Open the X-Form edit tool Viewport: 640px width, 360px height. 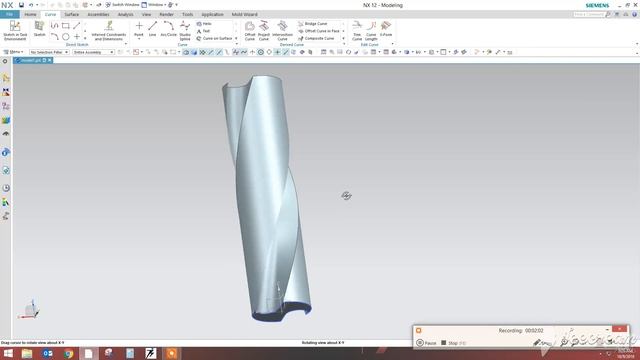(x=386, y=29)
